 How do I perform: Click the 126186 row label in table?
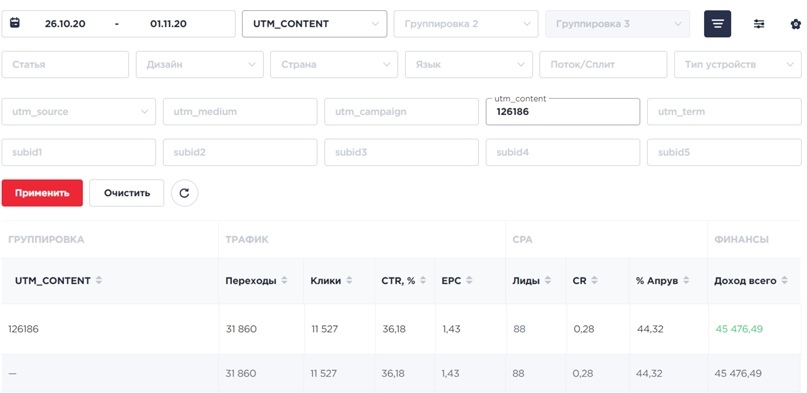[23, 329]
